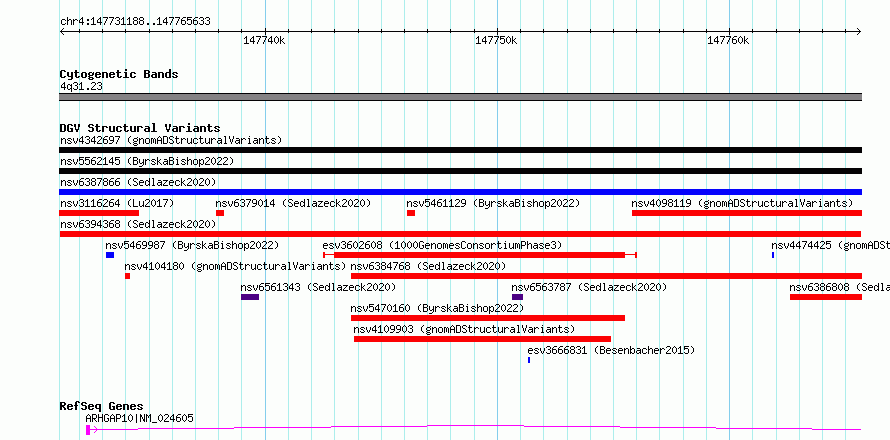Click the nsv5562145 black variant bar

point(460,171)
